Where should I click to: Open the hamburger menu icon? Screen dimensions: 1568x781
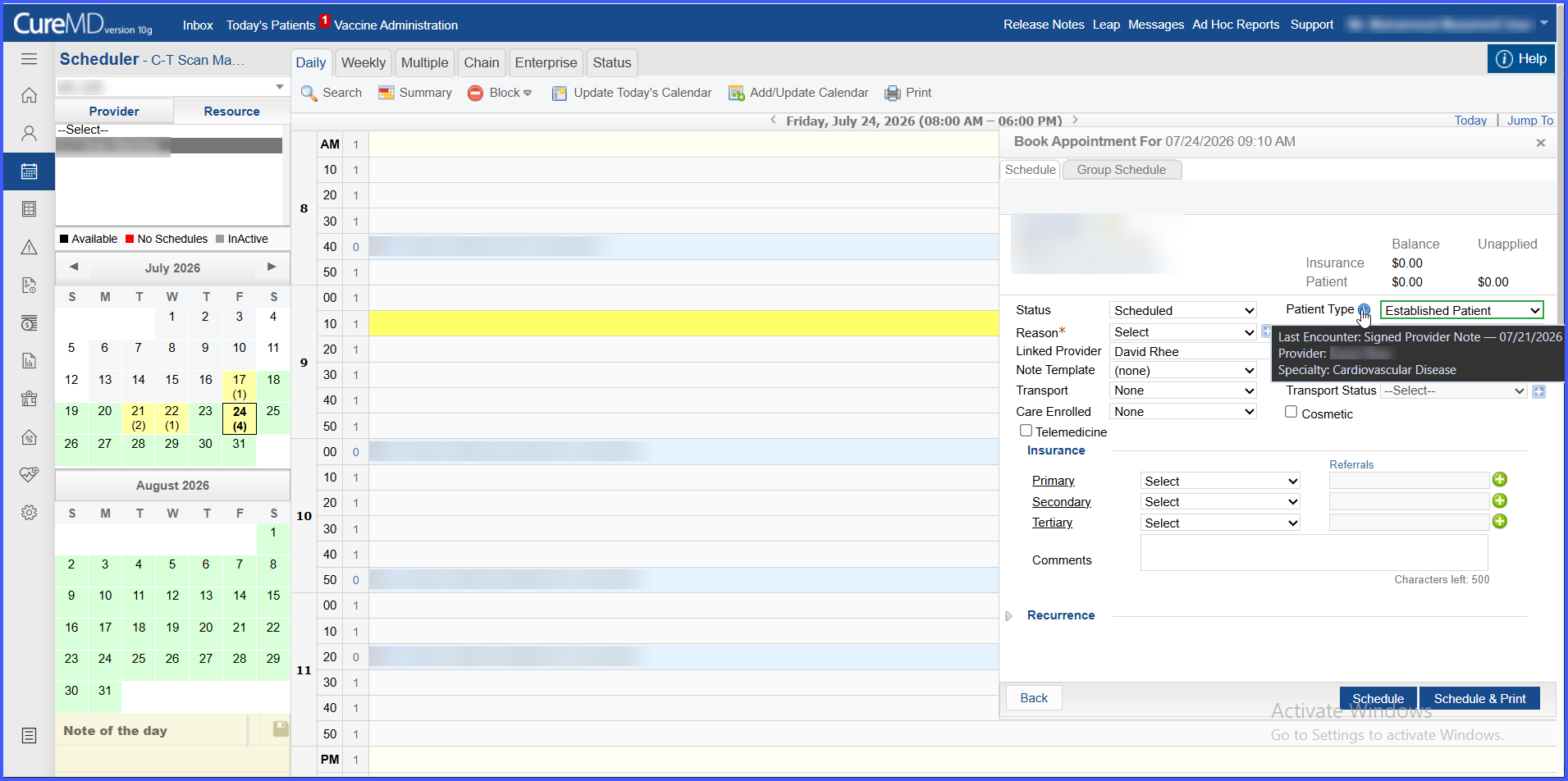coord(29,59)
